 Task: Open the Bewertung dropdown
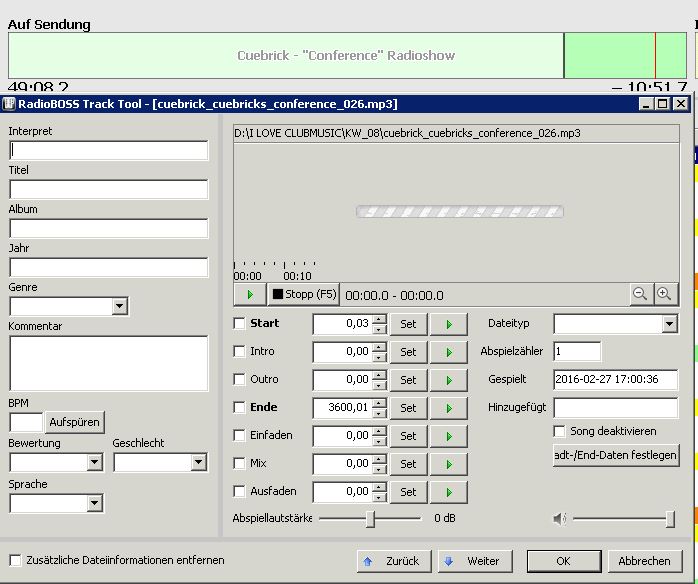point(94,462)
